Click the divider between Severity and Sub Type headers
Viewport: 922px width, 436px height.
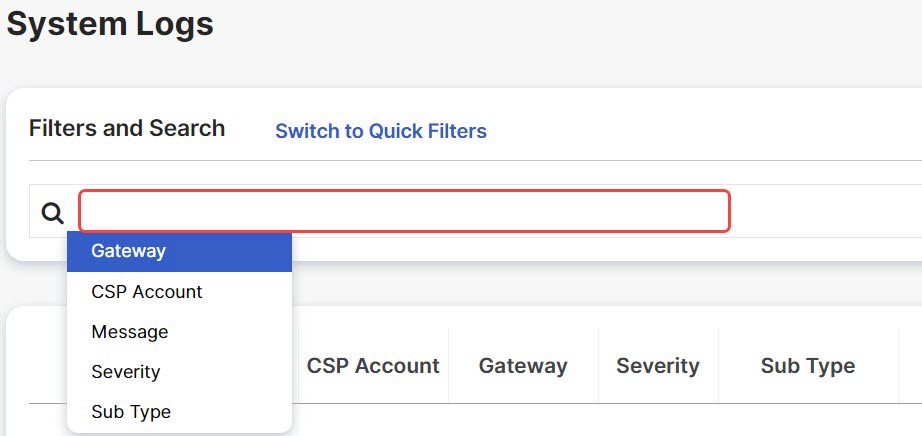(x=719, y=365)
